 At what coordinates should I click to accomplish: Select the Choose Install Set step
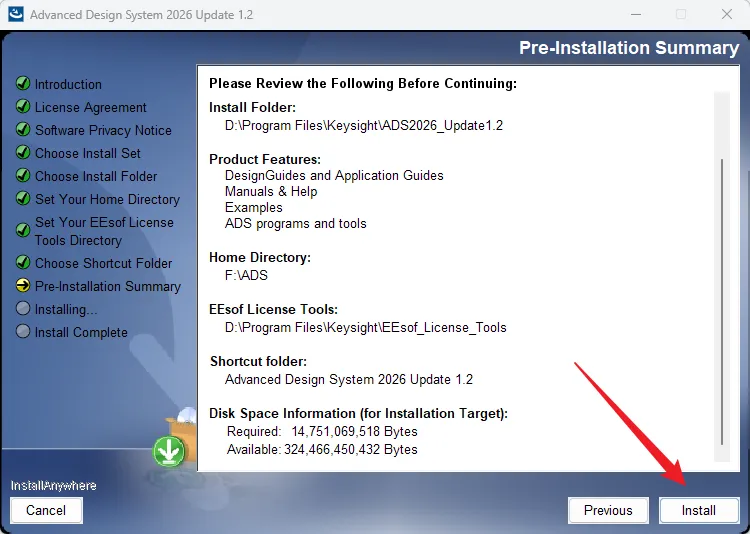88,153
